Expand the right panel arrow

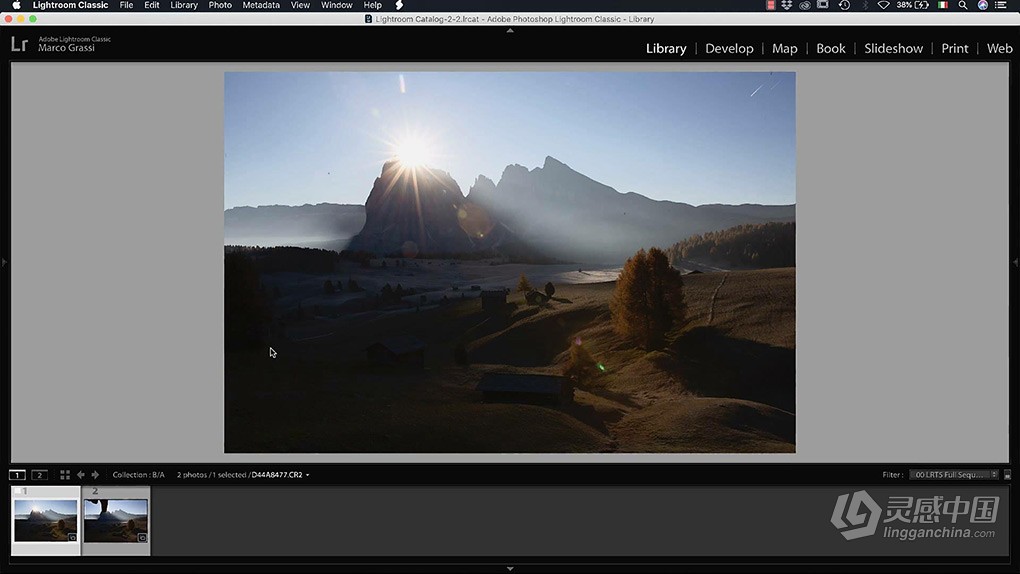pos(1015,262)
